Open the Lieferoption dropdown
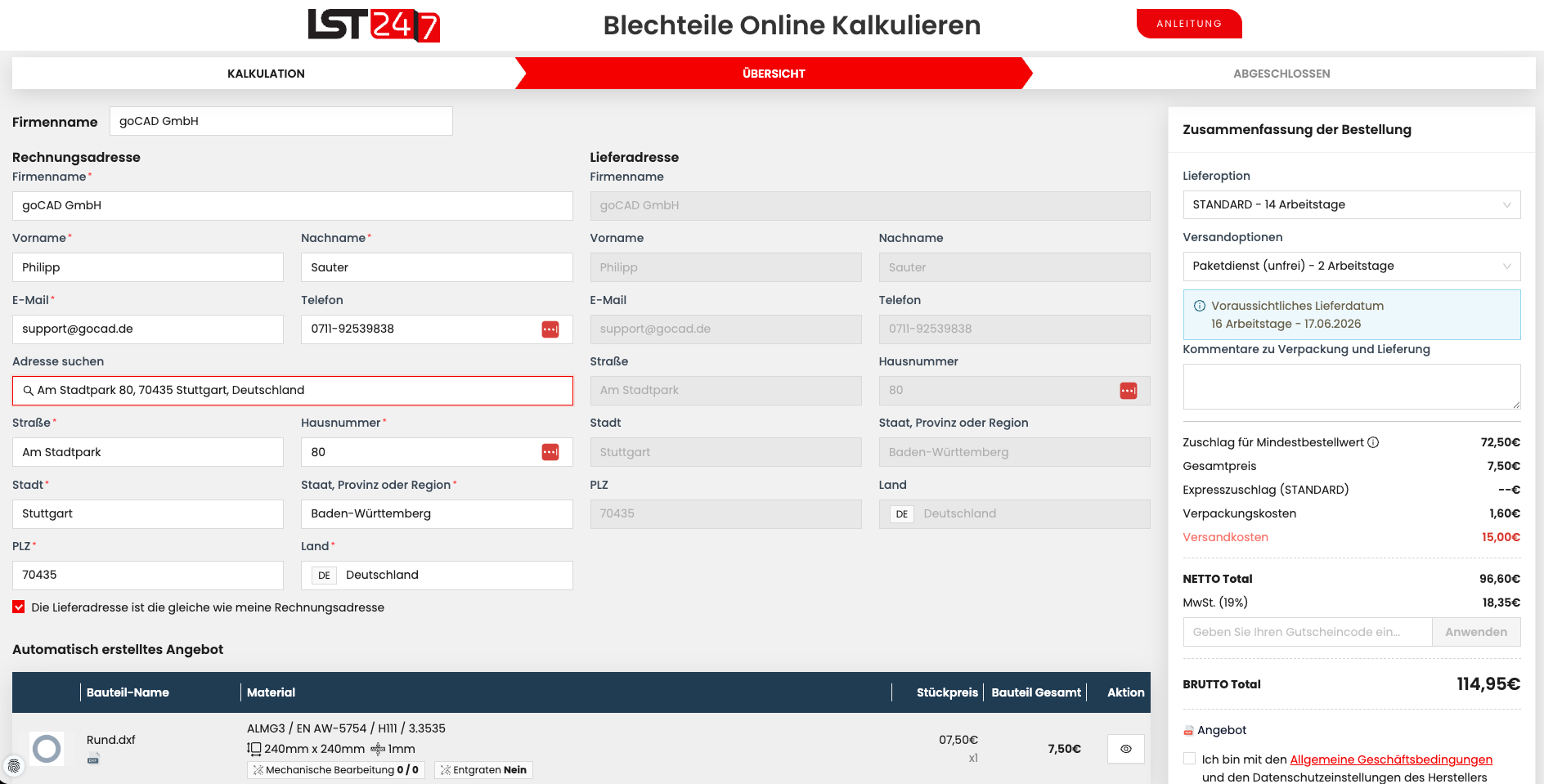Viewport: 1544px width, 784px height. [1352, 204]
